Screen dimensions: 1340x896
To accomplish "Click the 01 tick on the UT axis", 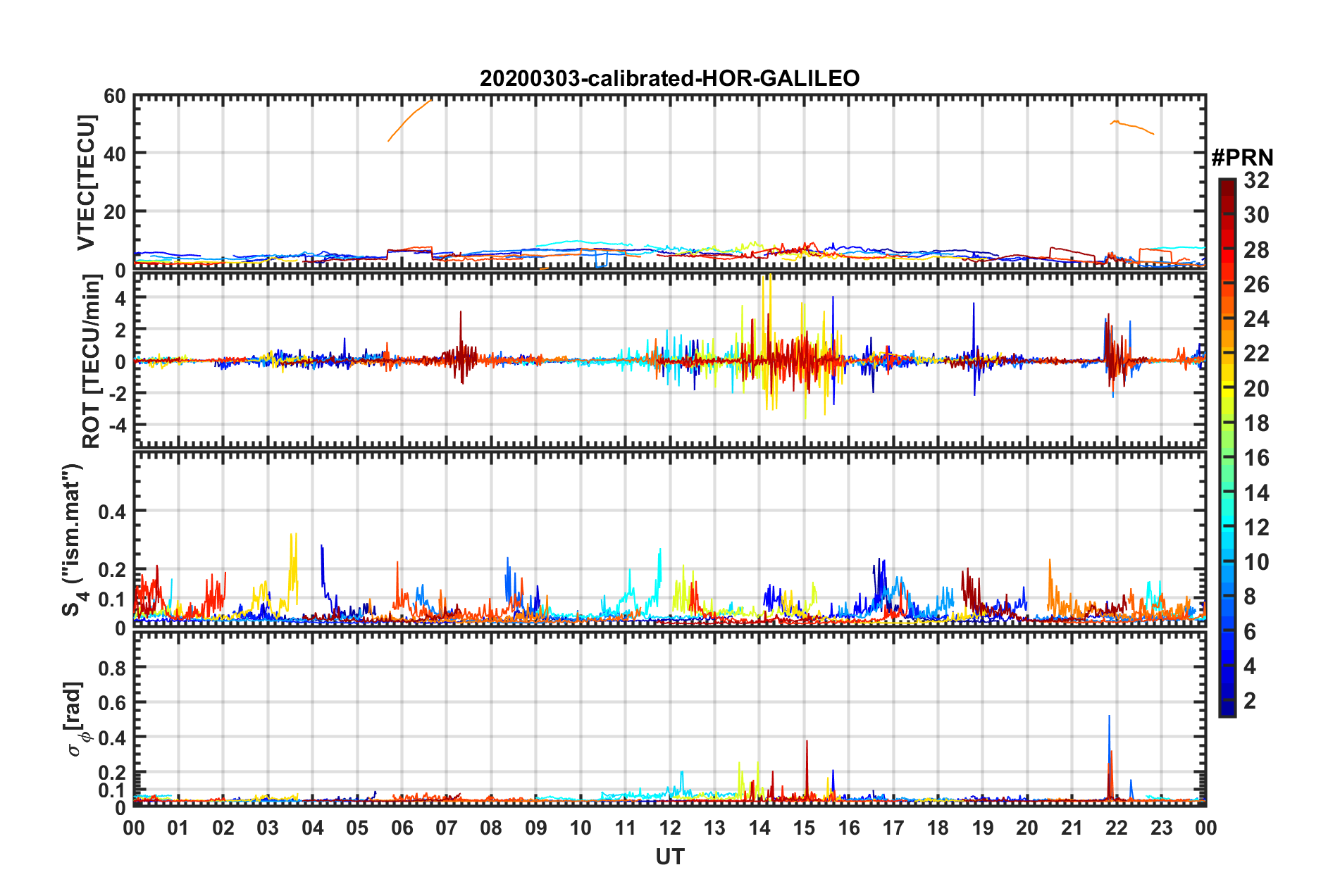I will (178, 828).
